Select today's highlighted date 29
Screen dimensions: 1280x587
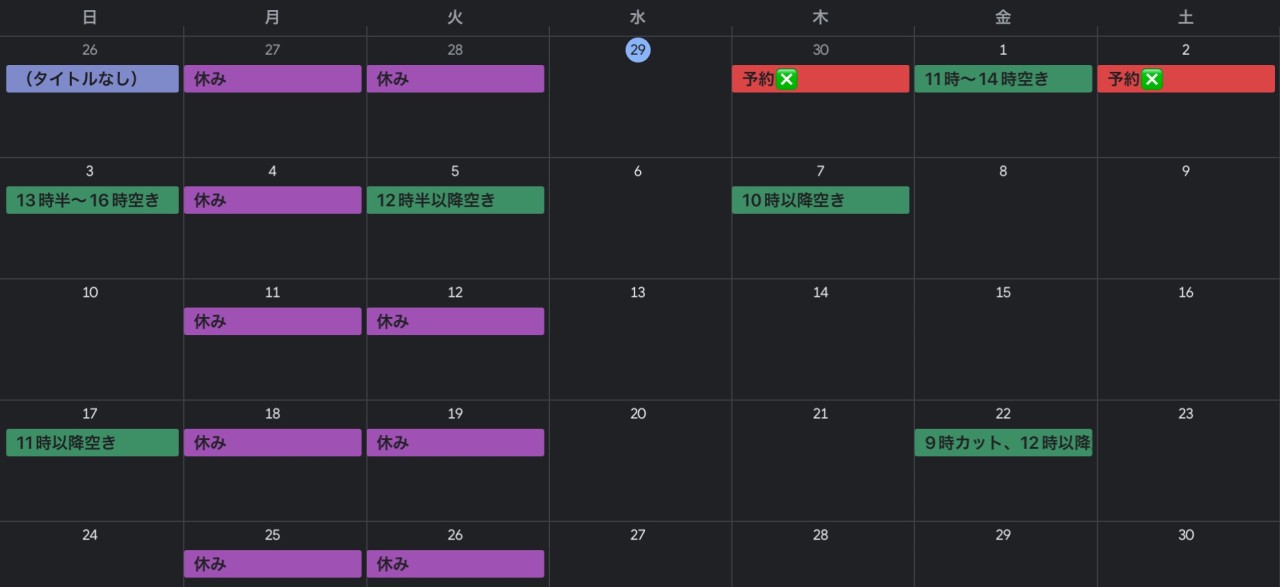[638, 50]
